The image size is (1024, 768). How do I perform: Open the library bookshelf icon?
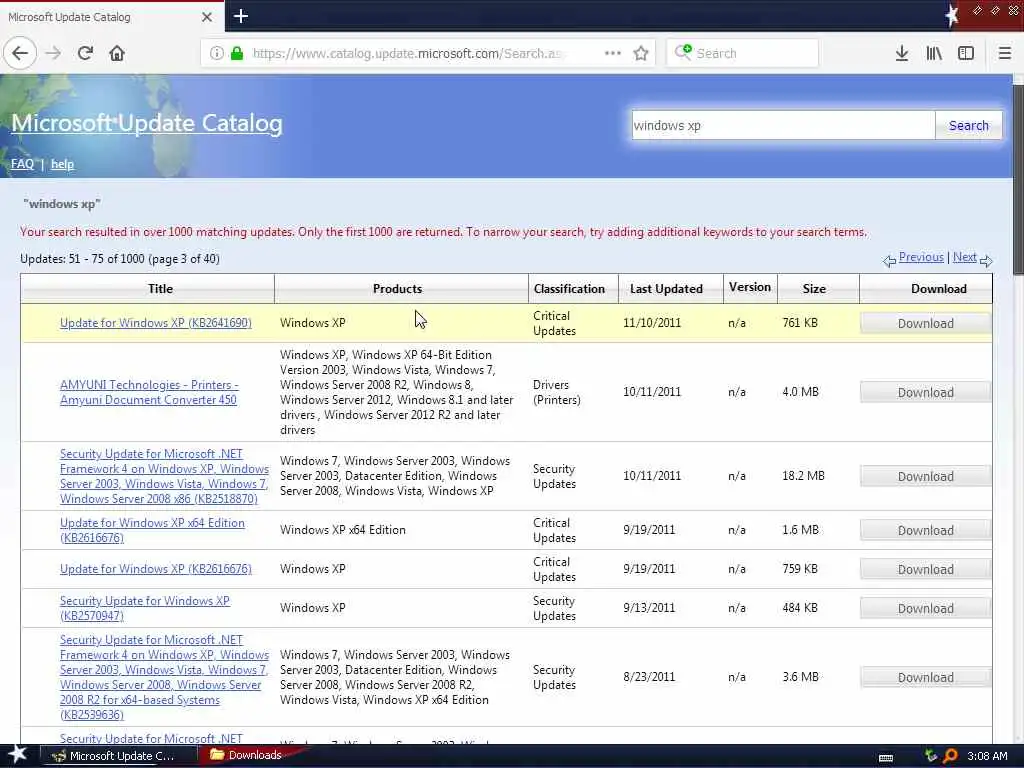pyautogui.click(x=934, y=53)
